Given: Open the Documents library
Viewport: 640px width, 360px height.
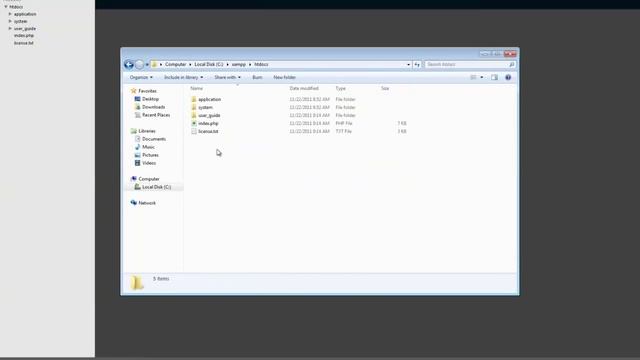Looking at the screenshot, I should coord(150,139).
